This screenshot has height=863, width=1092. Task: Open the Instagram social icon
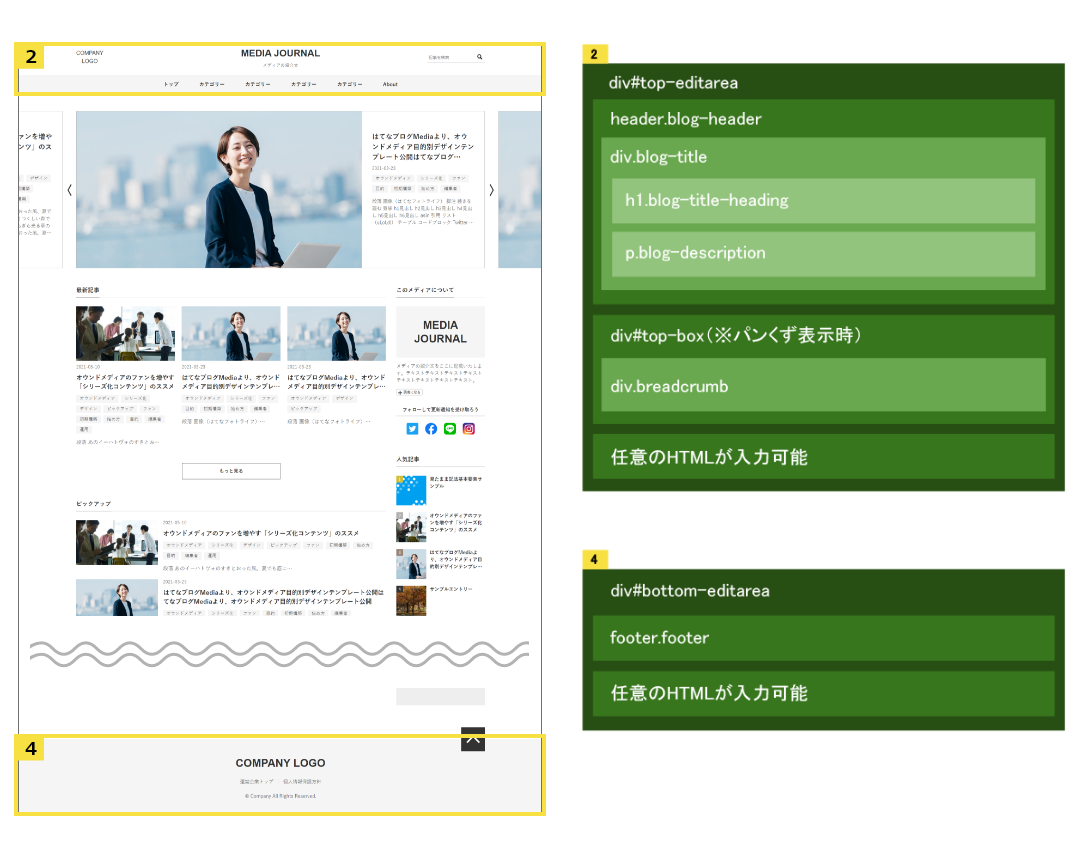[x=468, y=428]
